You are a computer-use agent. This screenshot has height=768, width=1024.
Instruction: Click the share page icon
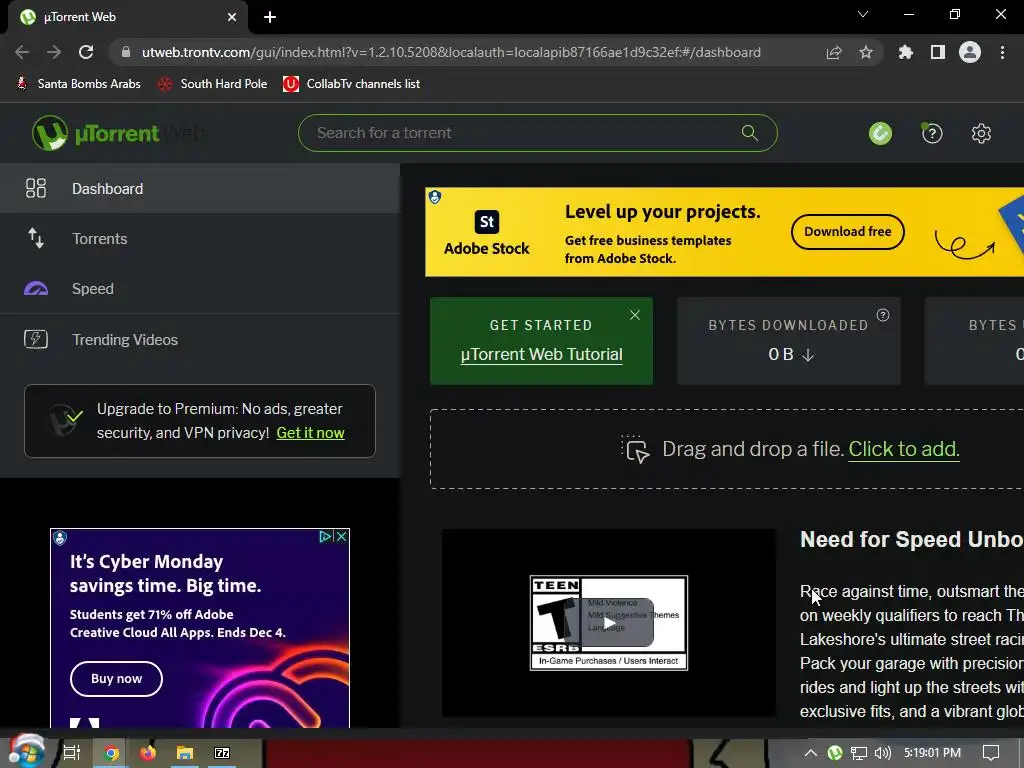coord(834,52)
